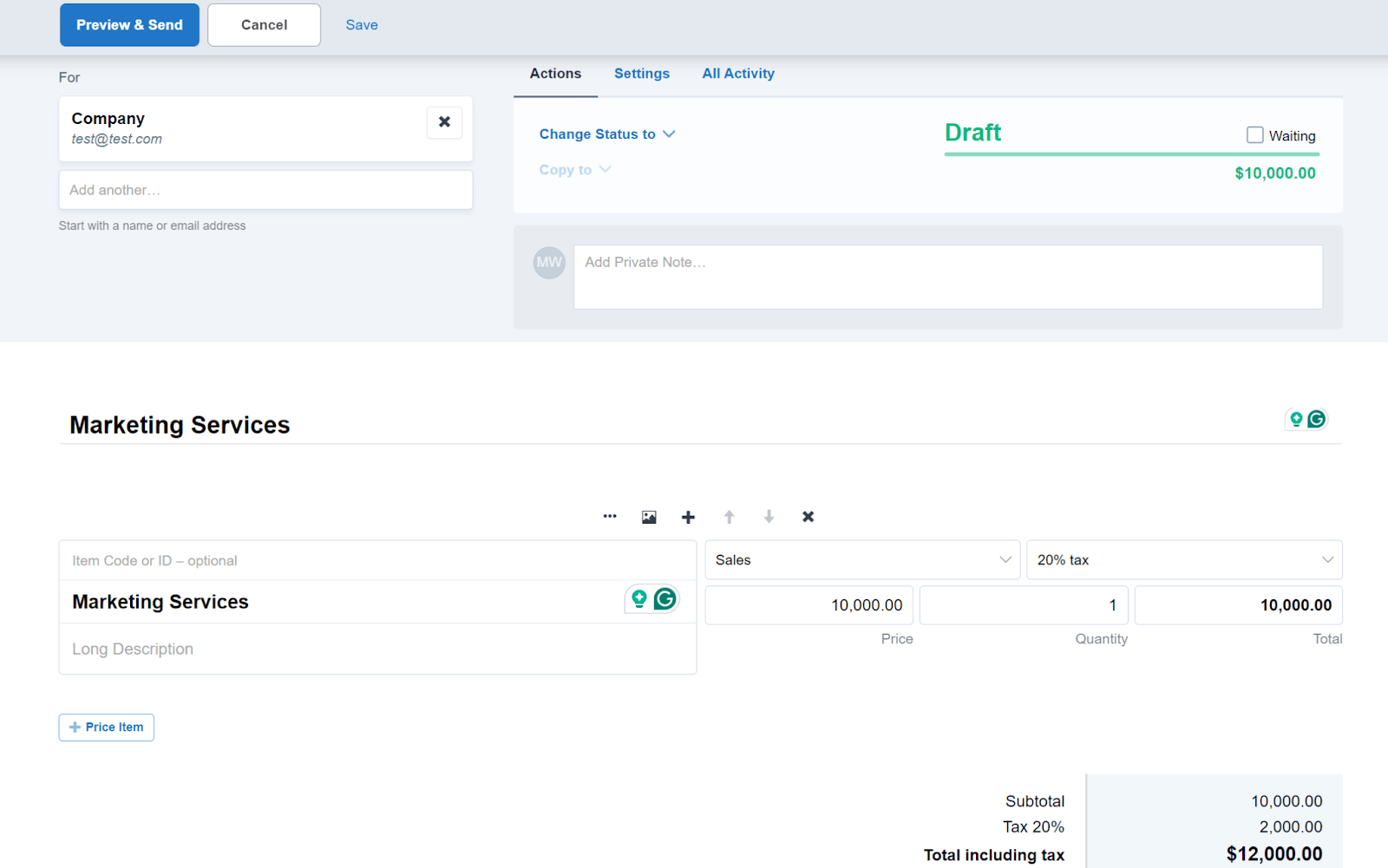This screenshot has height=868, width=1388.
Task: Expand the Change Status to dropdown
Action: 606,134
